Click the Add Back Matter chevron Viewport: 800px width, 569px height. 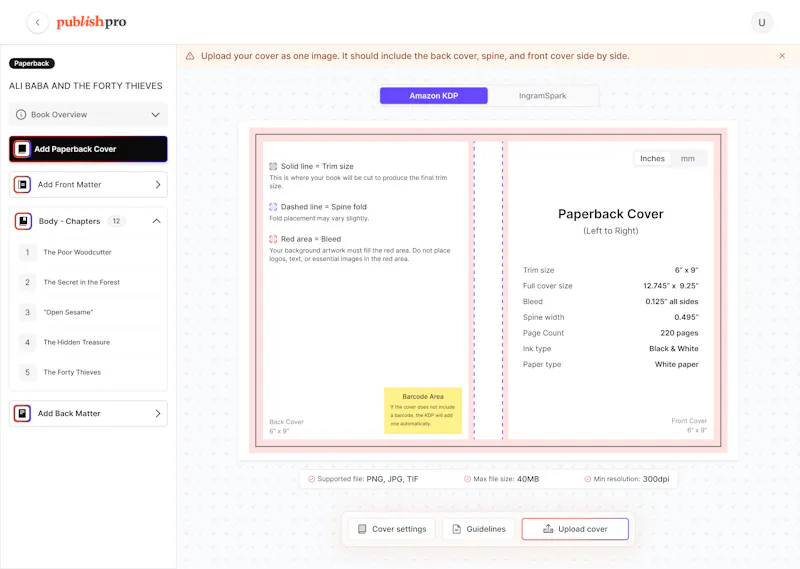point(158,413)
